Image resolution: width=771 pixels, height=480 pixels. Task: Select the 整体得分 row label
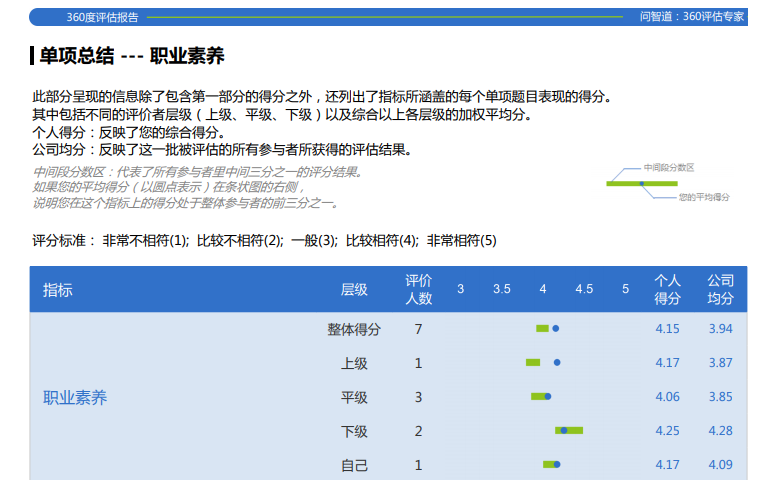354,329
